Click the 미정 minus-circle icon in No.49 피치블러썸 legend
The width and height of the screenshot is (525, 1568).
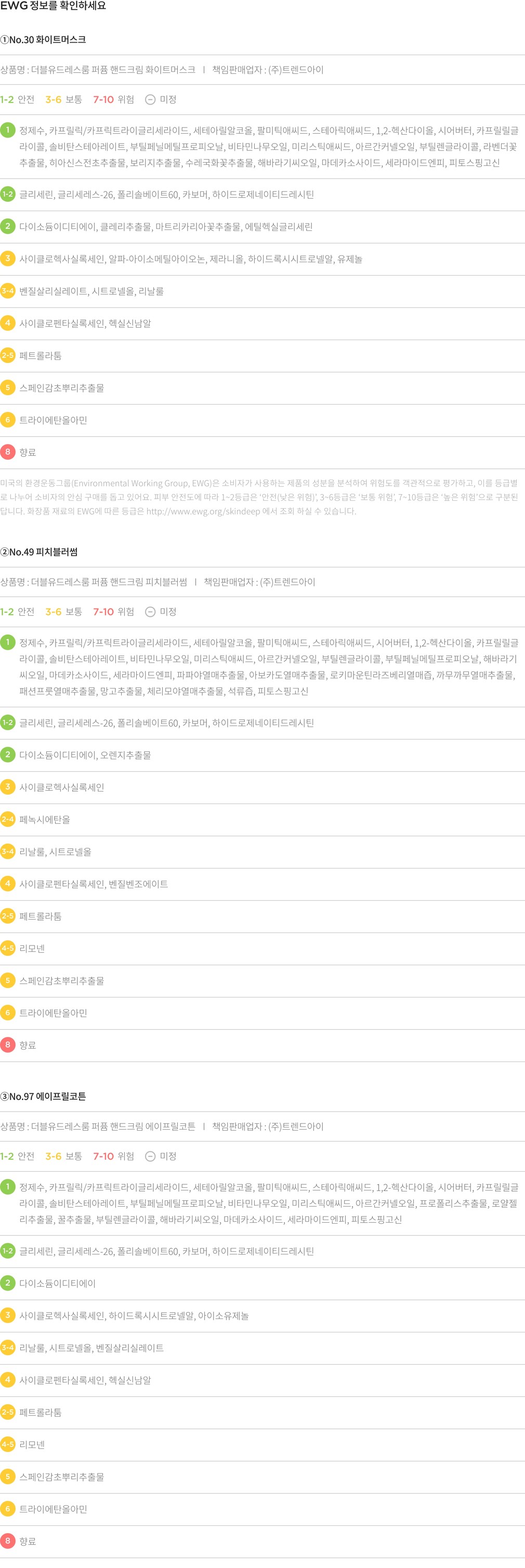click(150, 612)
